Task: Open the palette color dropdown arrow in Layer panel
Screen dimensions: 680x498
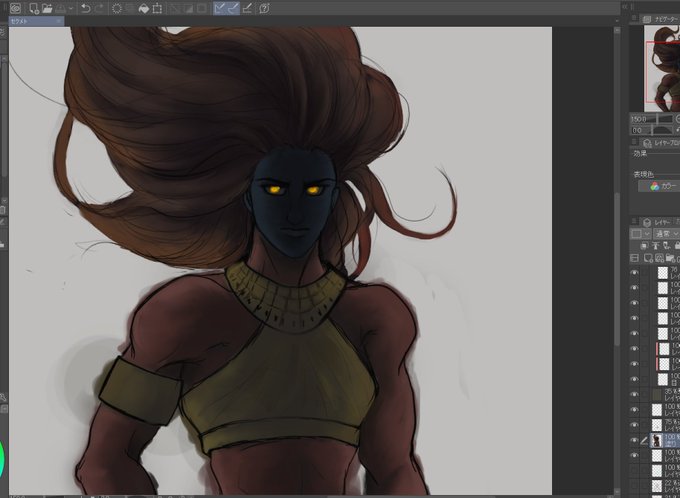Action: [647, 234]
